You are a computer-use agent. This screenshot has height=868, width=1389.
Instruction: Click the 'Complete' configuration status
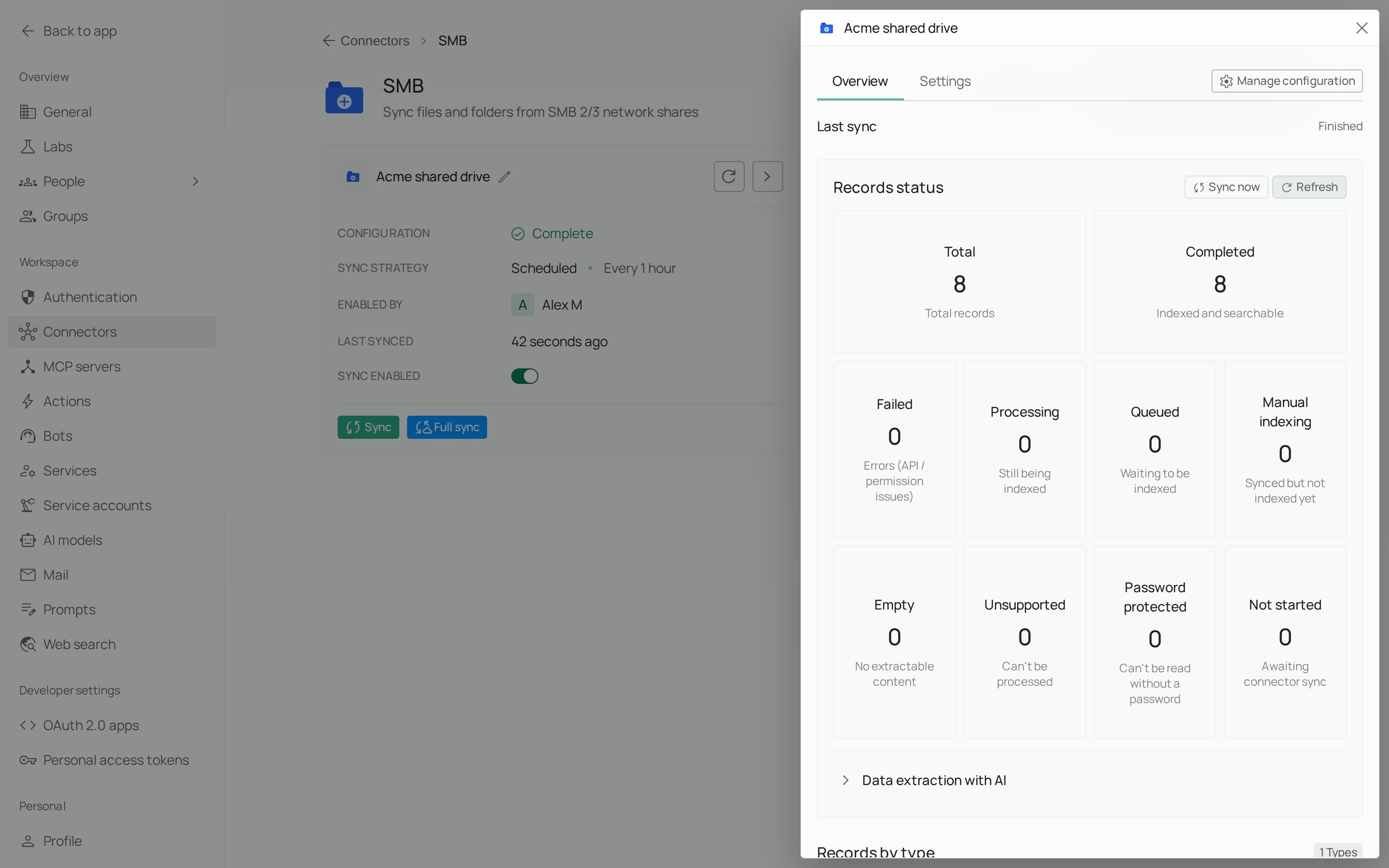[x=562, y=234]
